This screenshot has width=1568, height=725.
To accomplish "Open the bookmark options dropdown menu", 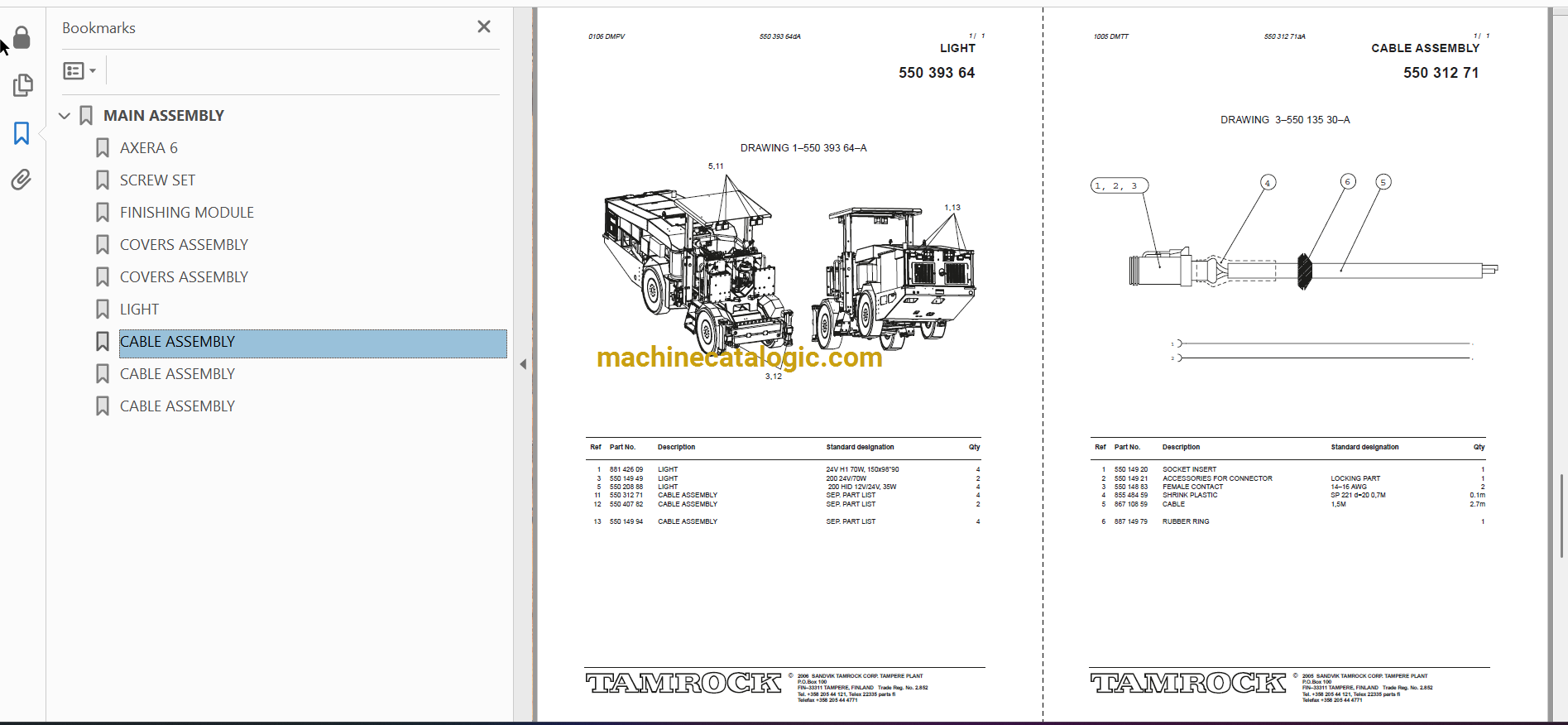I will pyautogui.click(x=79, y=71).
